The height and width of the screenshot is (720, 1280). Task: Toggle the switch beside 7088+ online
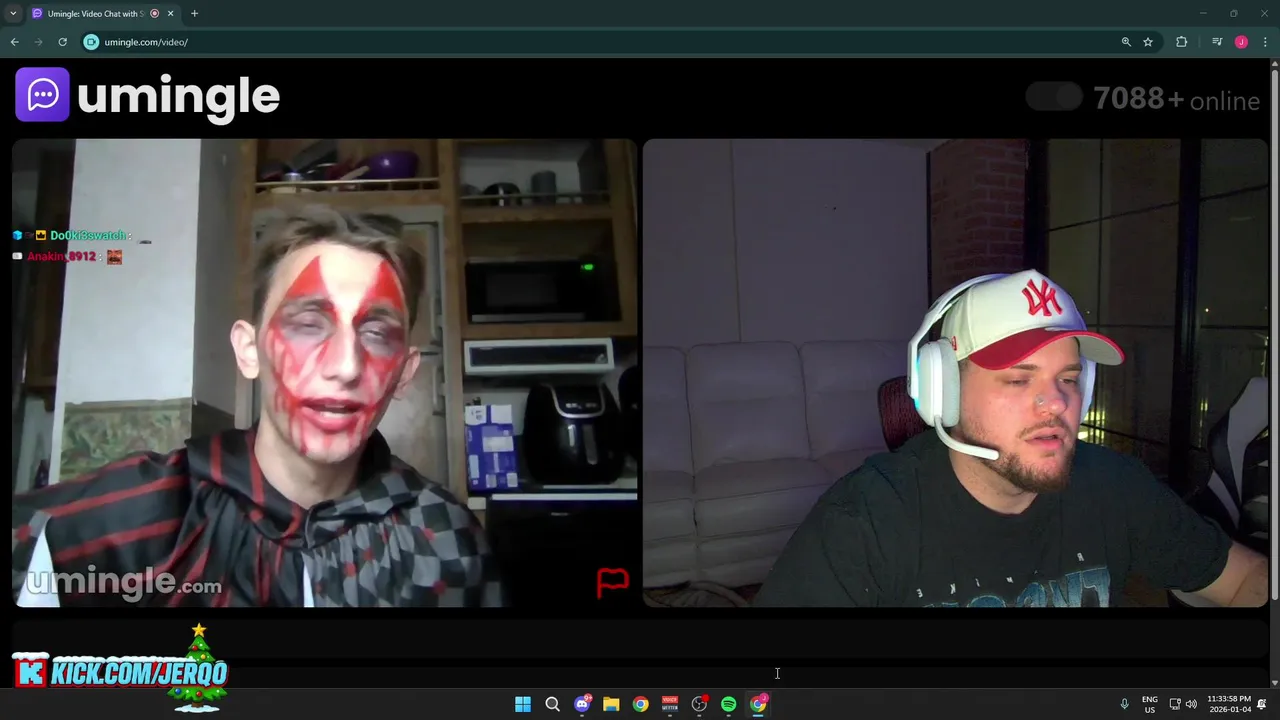(x=1054, y=97)
